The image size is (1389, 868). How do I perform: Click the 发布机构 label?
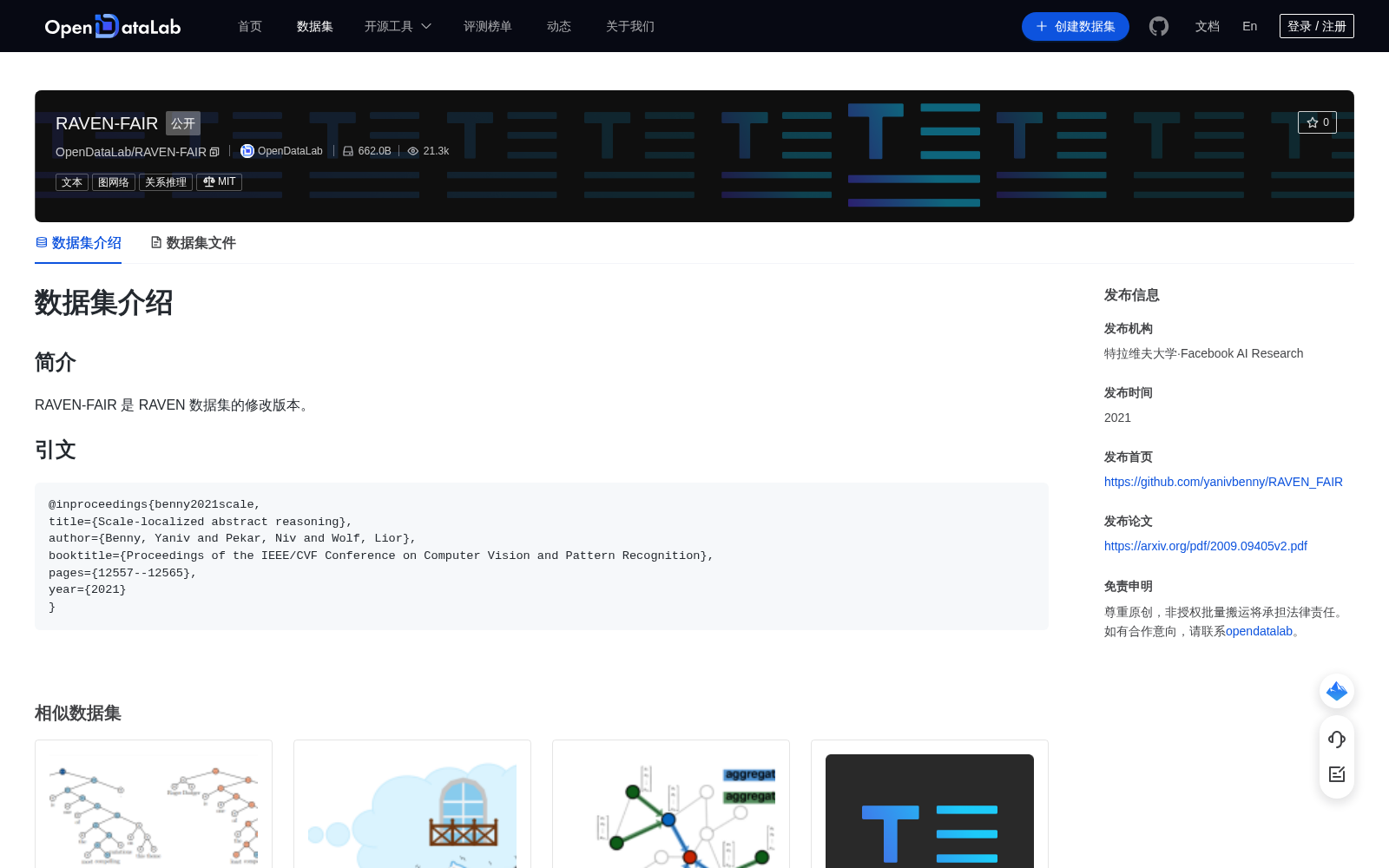tap(1129, 328)
